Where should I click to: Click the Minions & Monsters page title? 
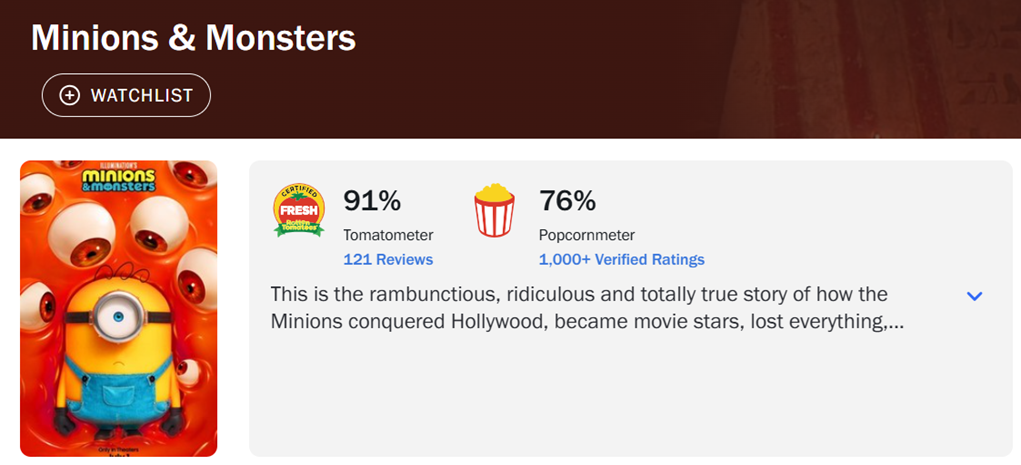pos(193,38)
